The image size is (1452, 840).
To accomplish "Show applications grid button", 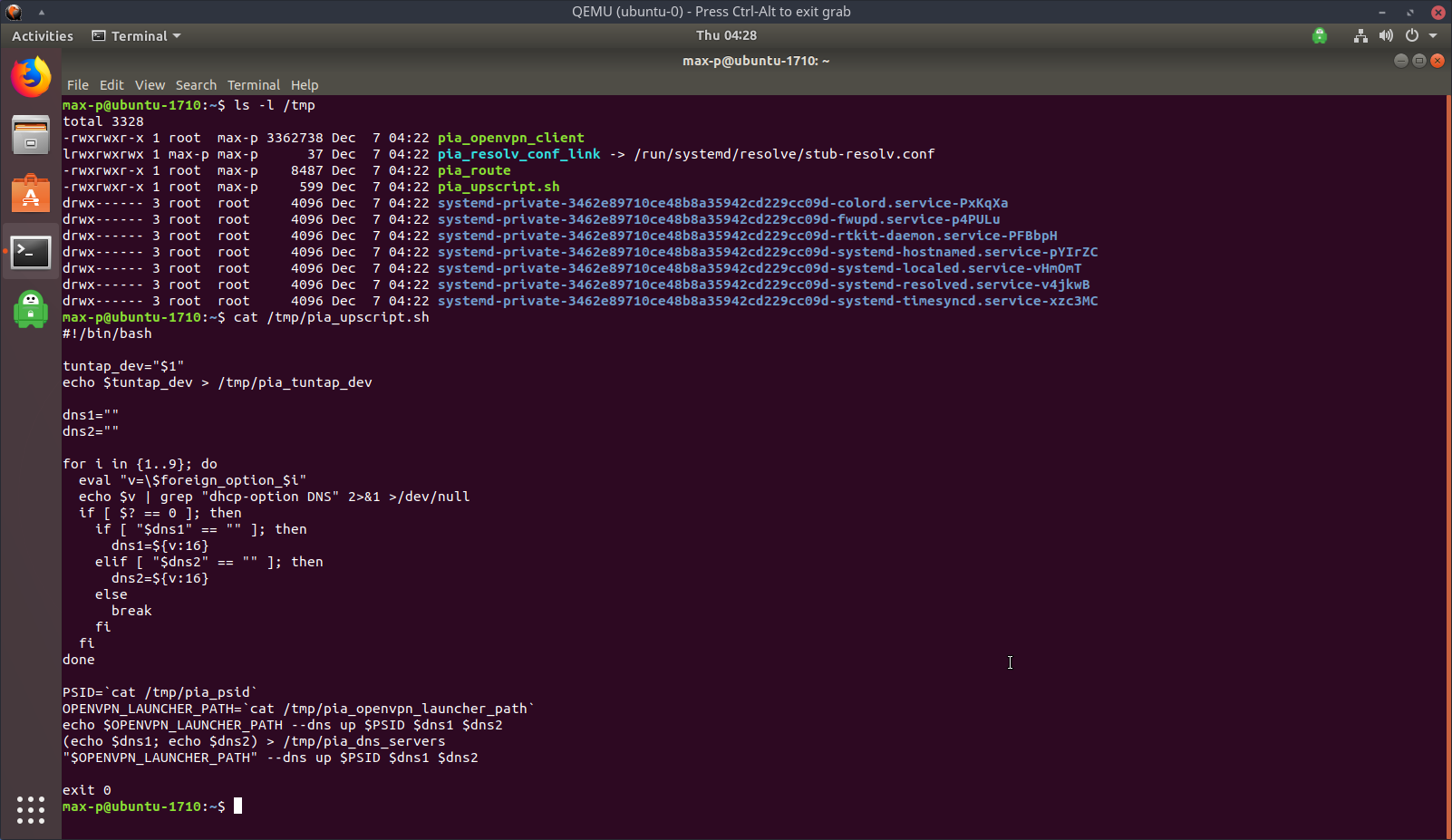I will coord(31,809).
